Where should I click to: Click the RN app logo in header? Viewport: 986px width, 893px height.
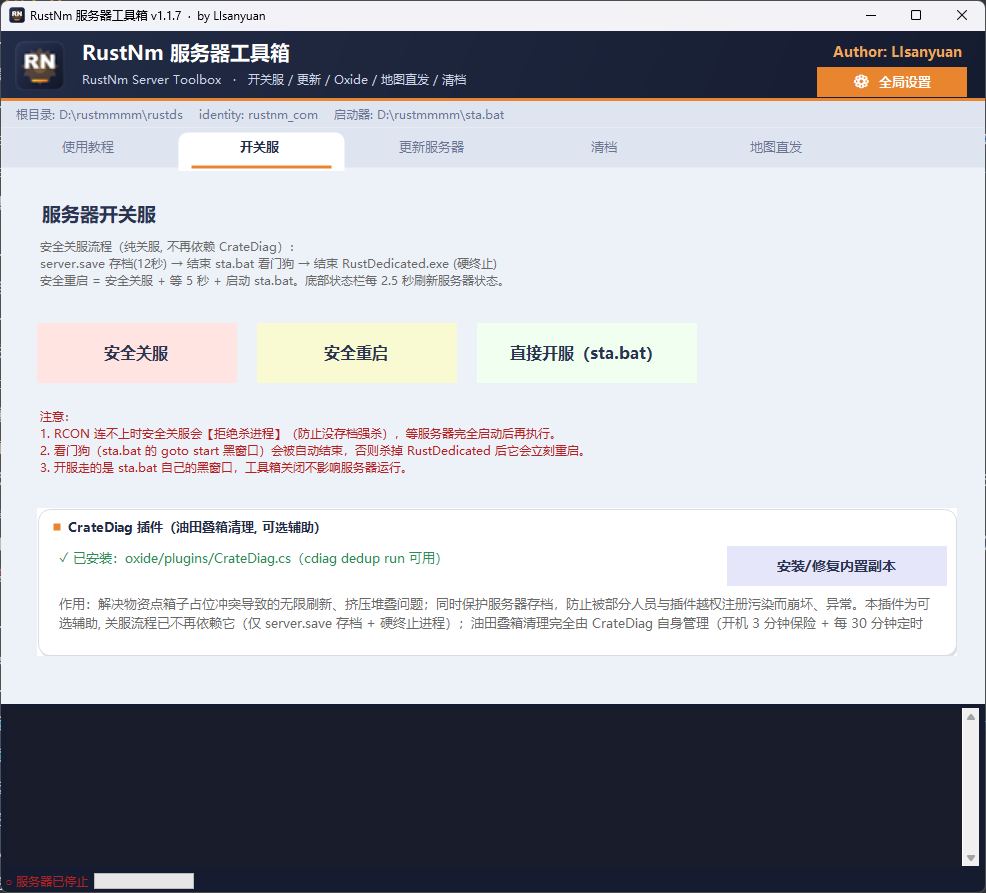39,65
